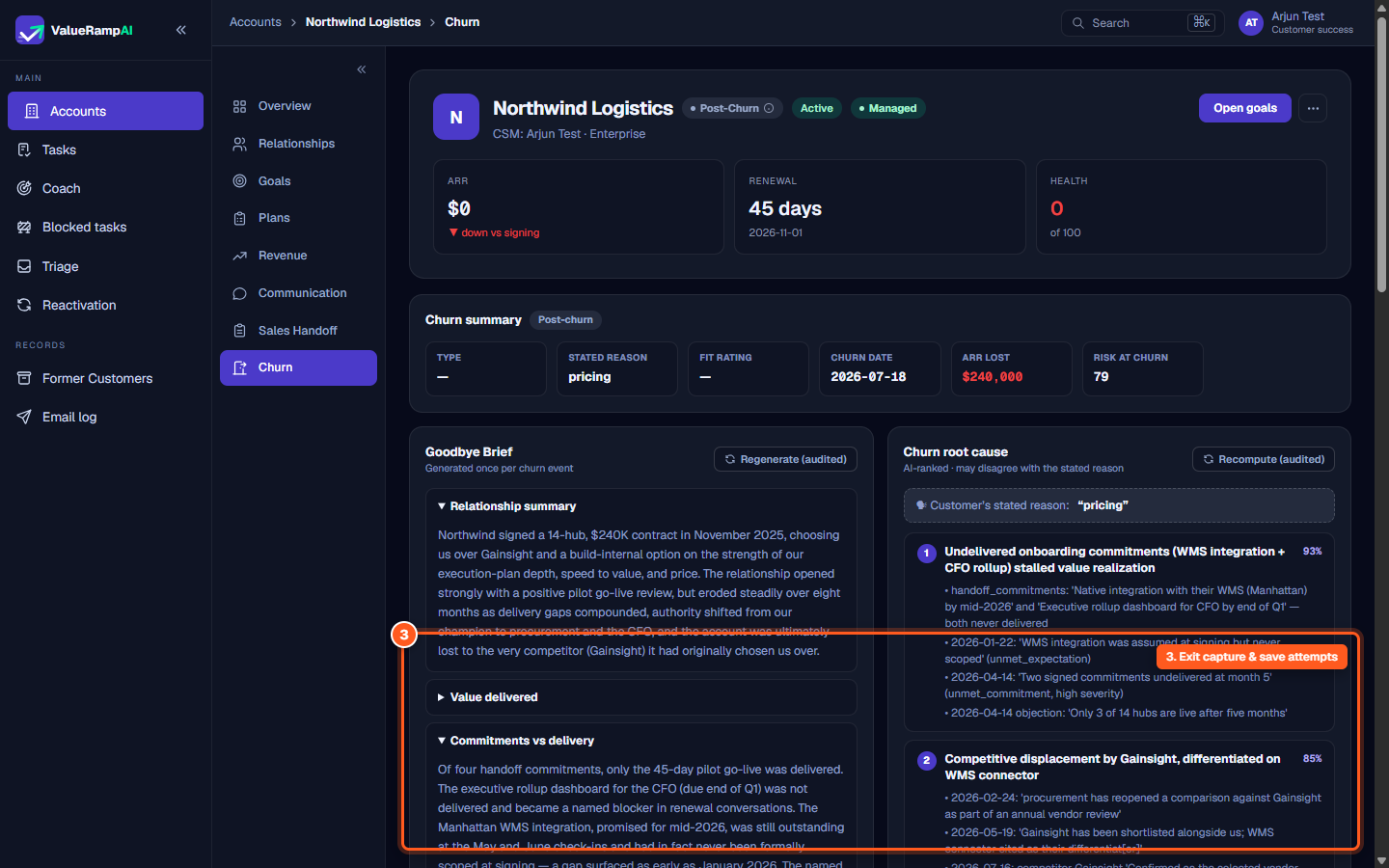This screenshot has width=1389, height=868.
Task: Click the Revenue trend icon
Action: pos(240,256)
